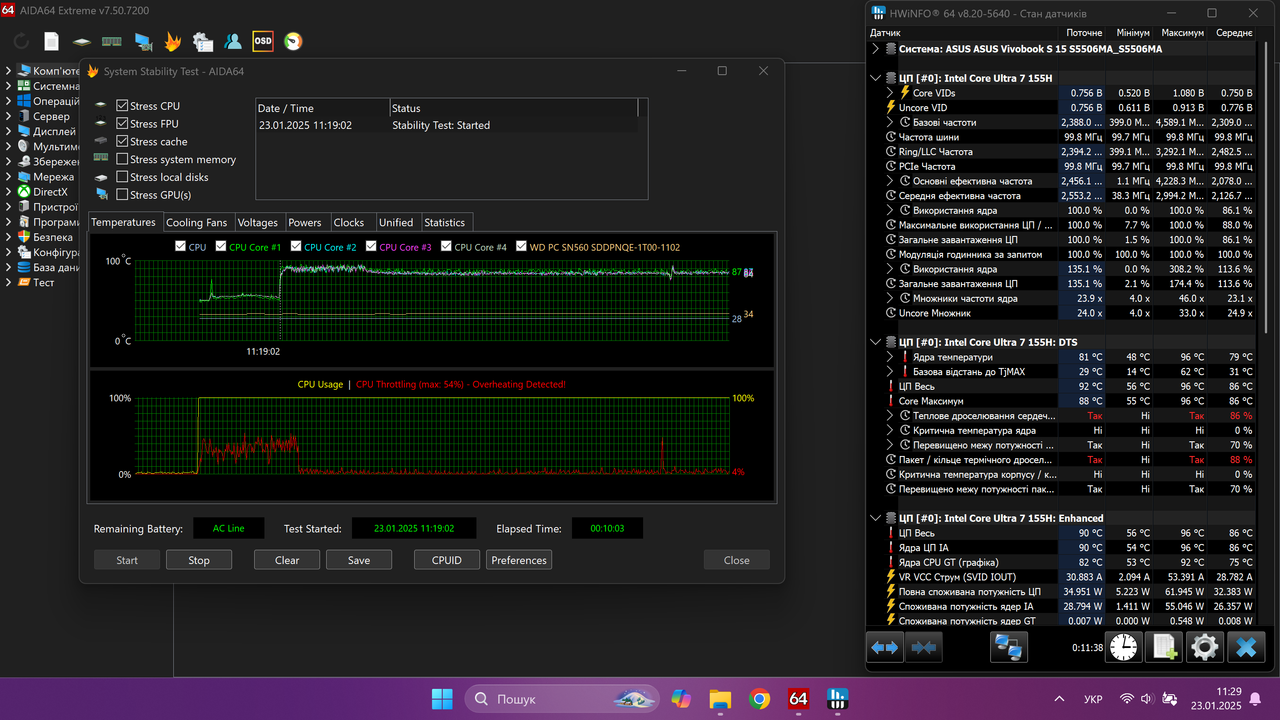This screenshot has height=720, width=1280.
Task: Switch to the Powers tab
Action: pos(305,222)
